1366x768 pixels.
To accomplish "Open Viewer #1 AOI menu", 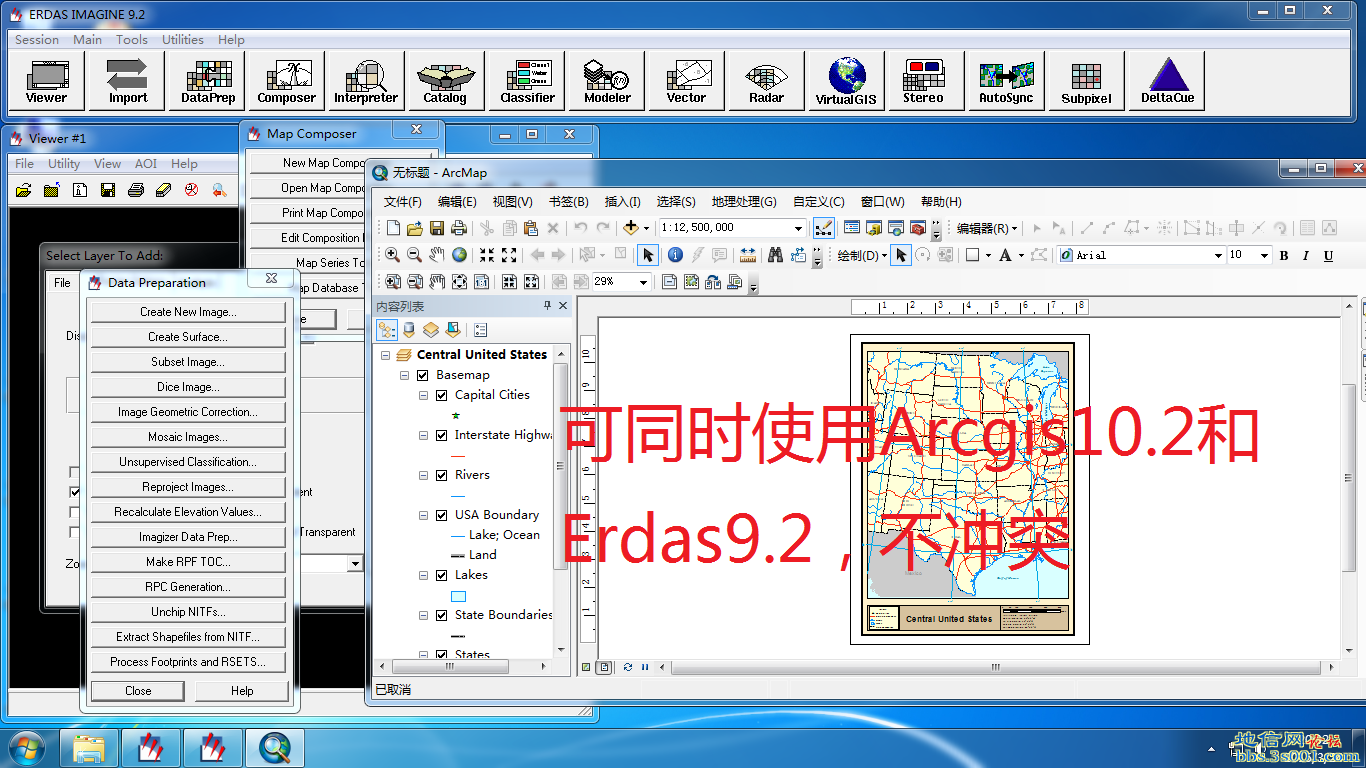I will pos(146,164).
